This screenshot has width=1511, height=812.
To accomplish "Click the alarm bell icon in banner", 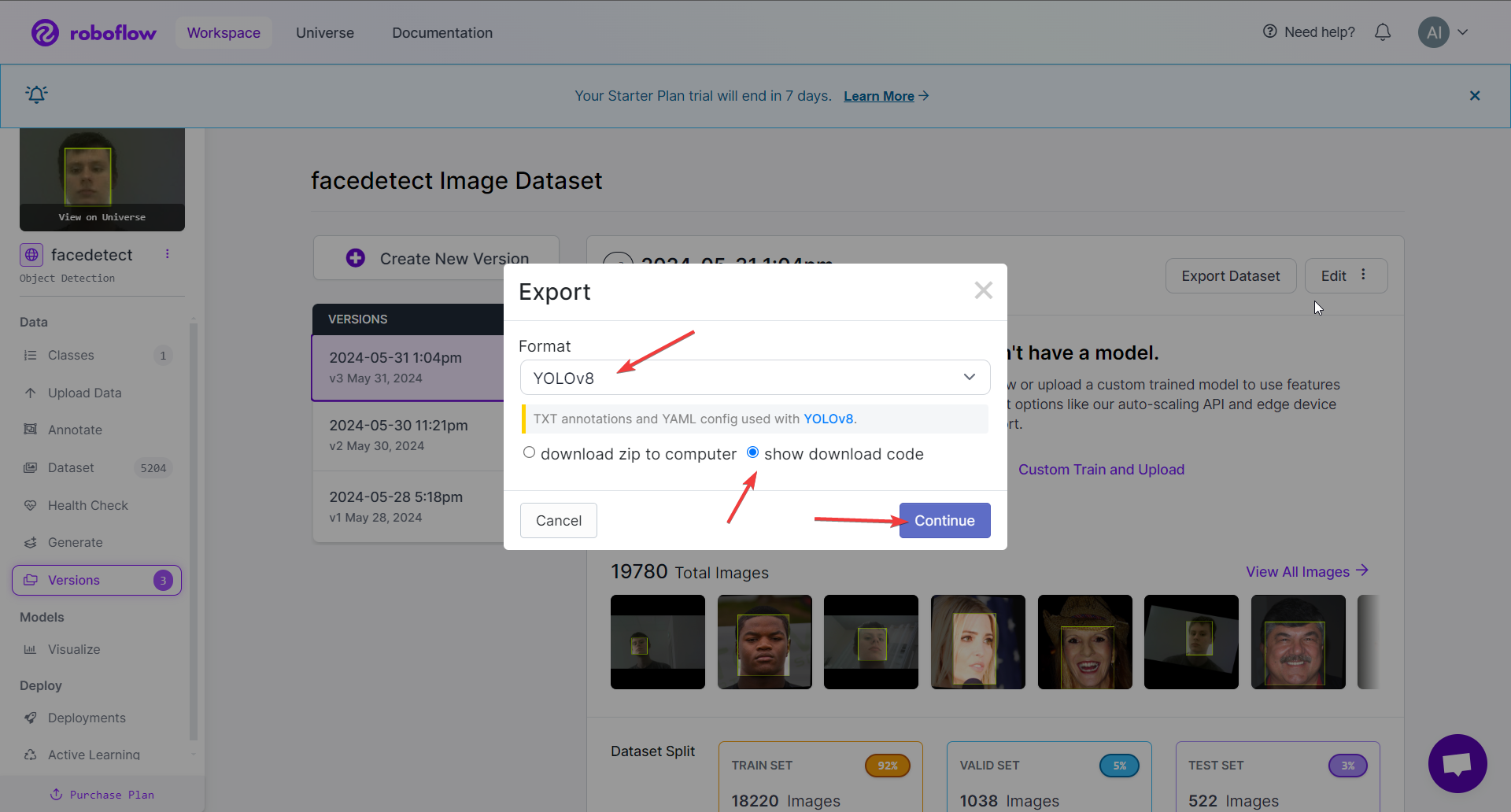I will click(37, 94).
